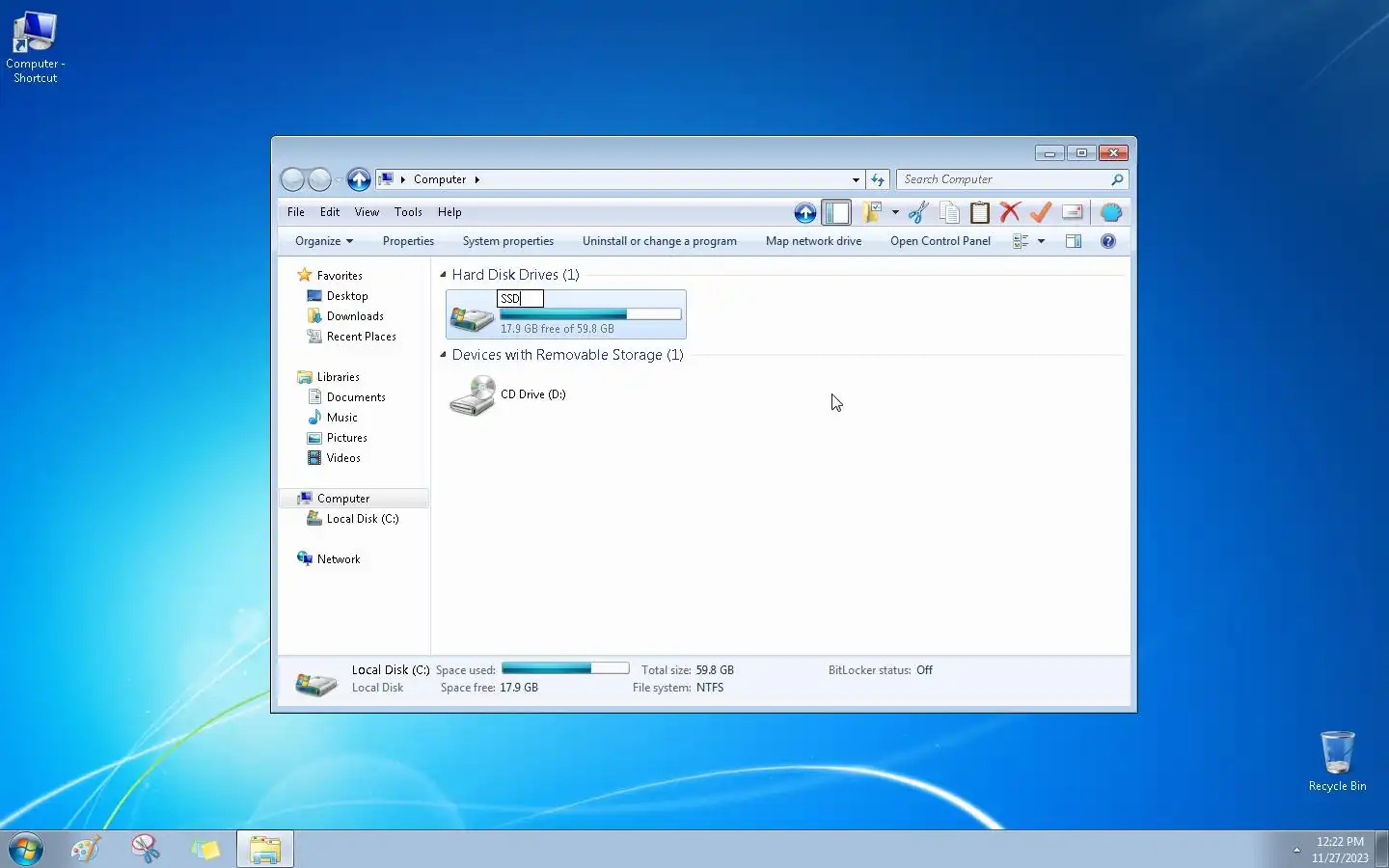Select Downloads in navigation pane
The width and height of the screenshot is (1389, 868).
355,316
